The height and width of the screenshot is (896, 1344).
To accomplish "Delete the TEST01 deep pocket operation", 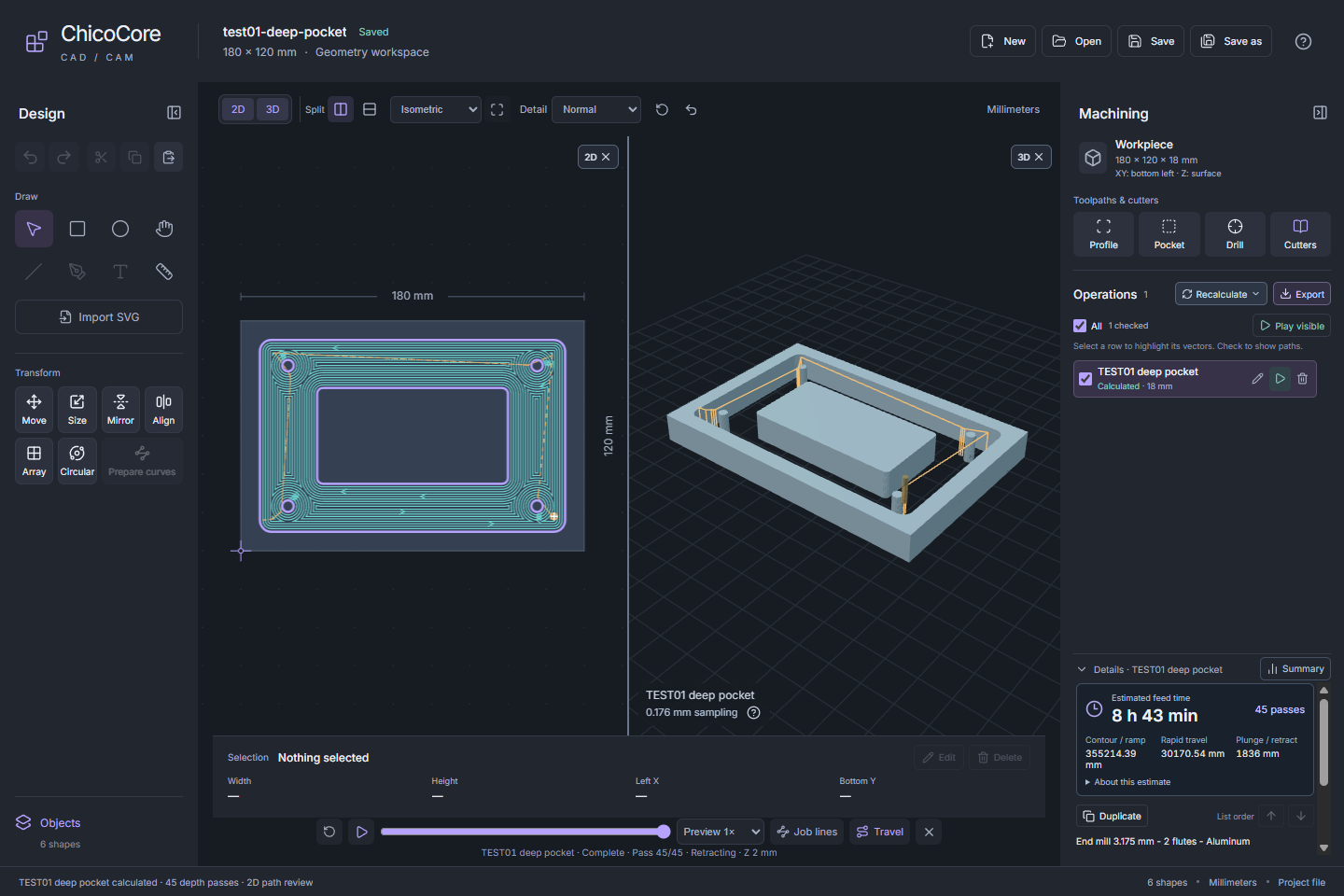I will coord(1302,379).
